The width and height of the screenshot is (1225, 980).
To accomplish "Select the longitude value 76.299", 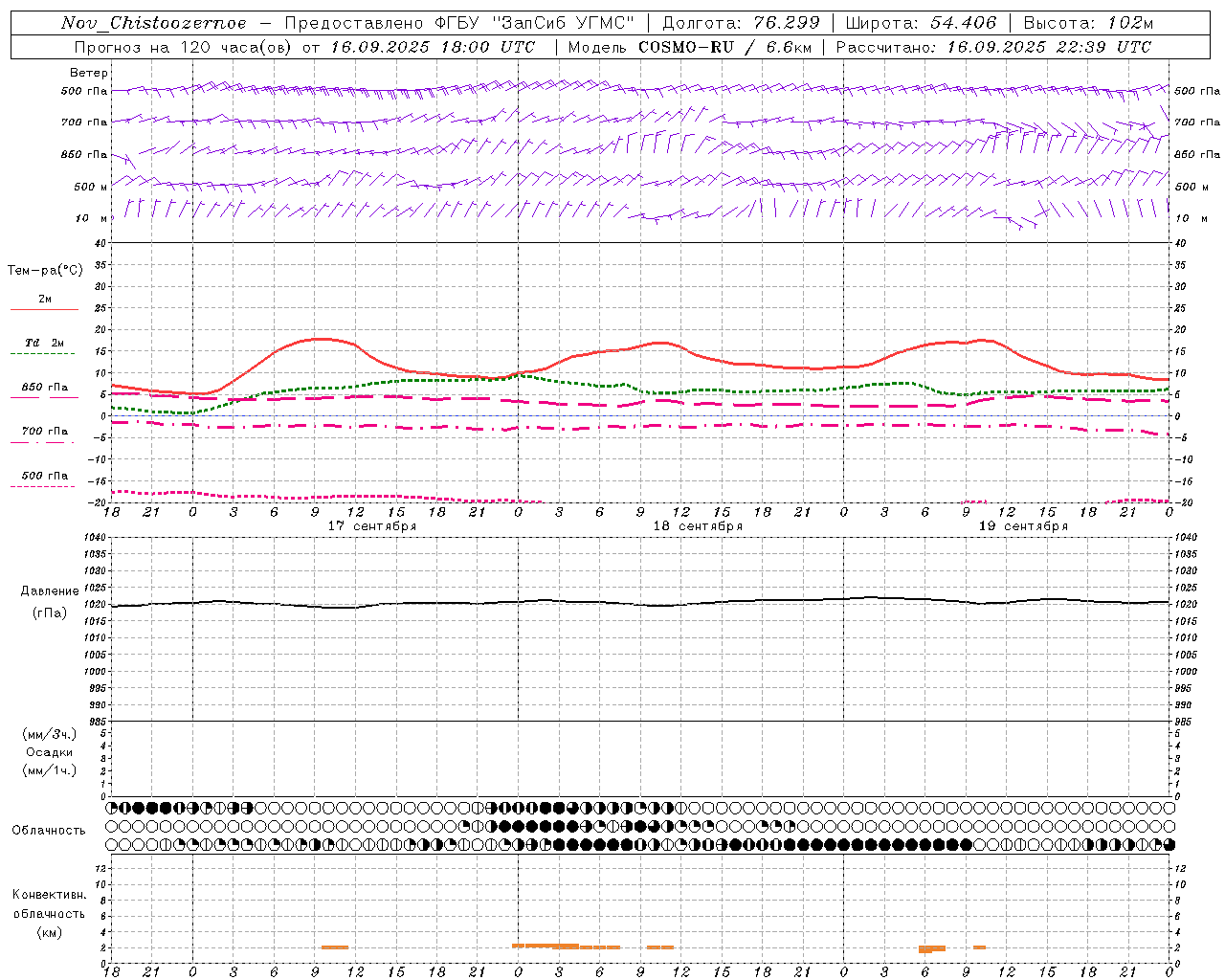I will pyautogui.click(x=787, y=23).
